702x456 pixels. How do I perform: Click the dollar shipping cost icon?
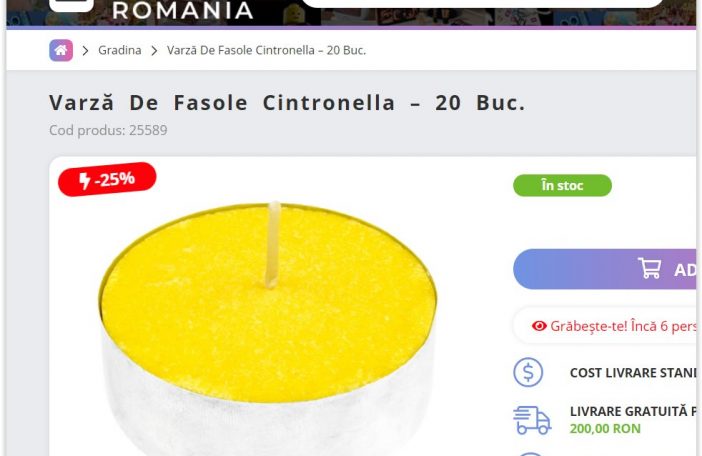coord(528,372)
